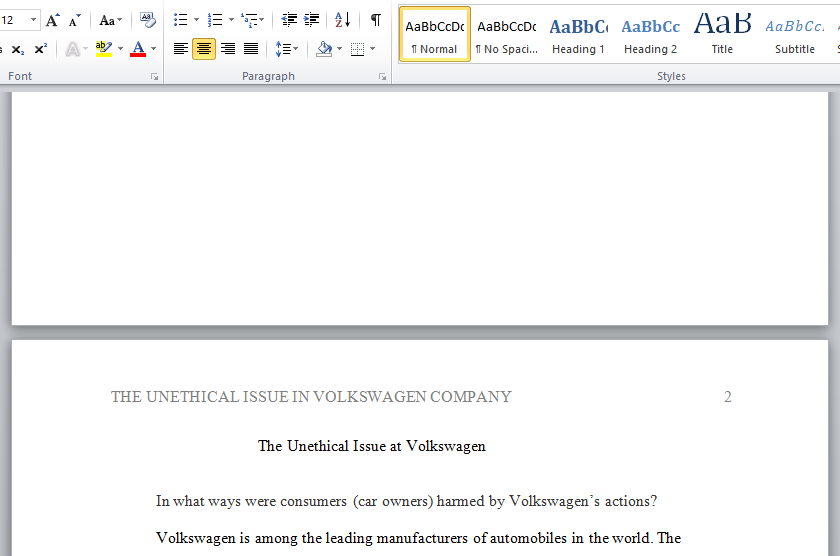Open the highlight color dropdown arrow
840x556 pixels.
click(x=121, y=49)
